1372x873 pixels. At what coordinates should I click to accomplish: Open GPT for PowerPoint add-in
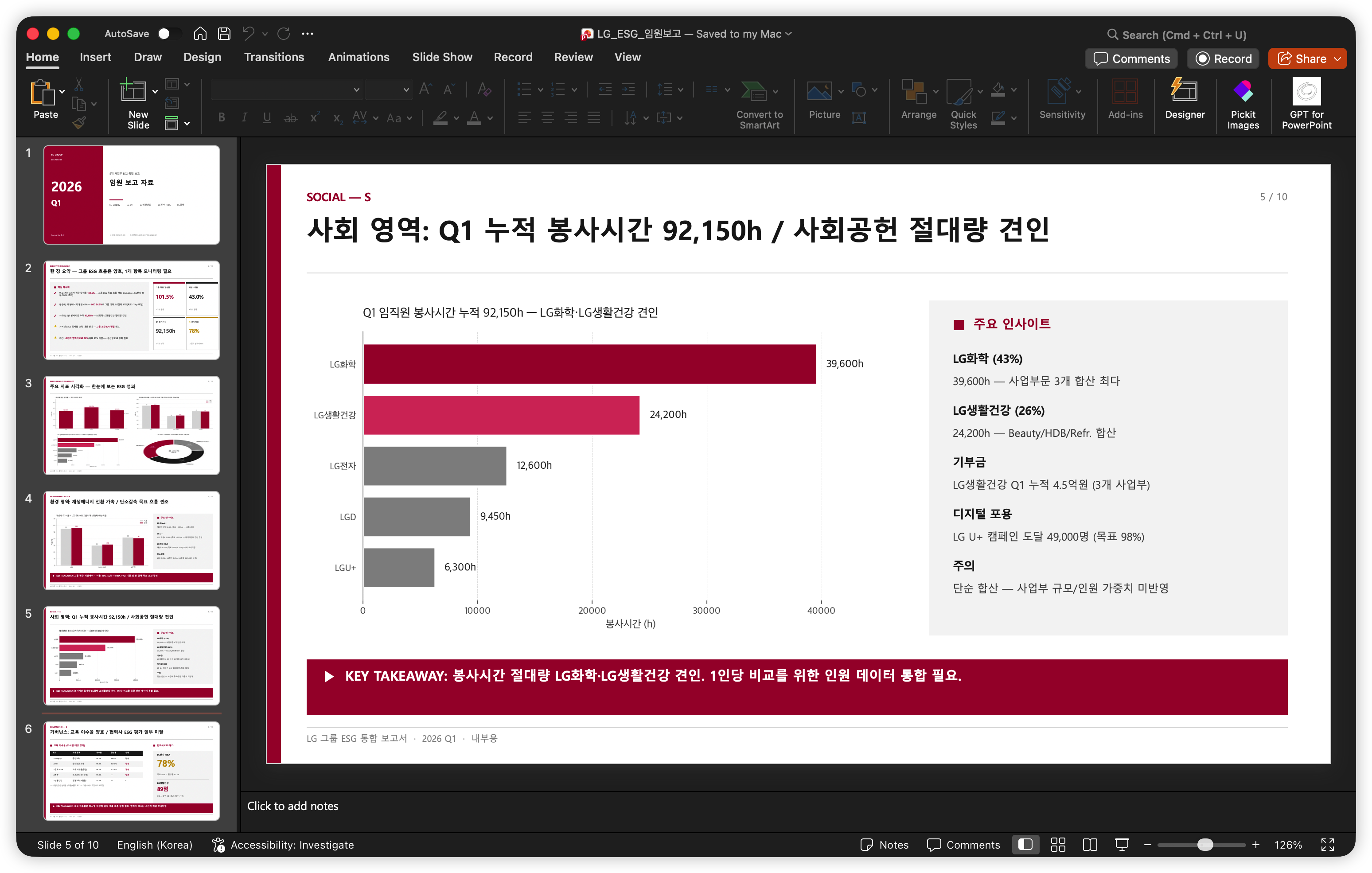point(1306,104)
